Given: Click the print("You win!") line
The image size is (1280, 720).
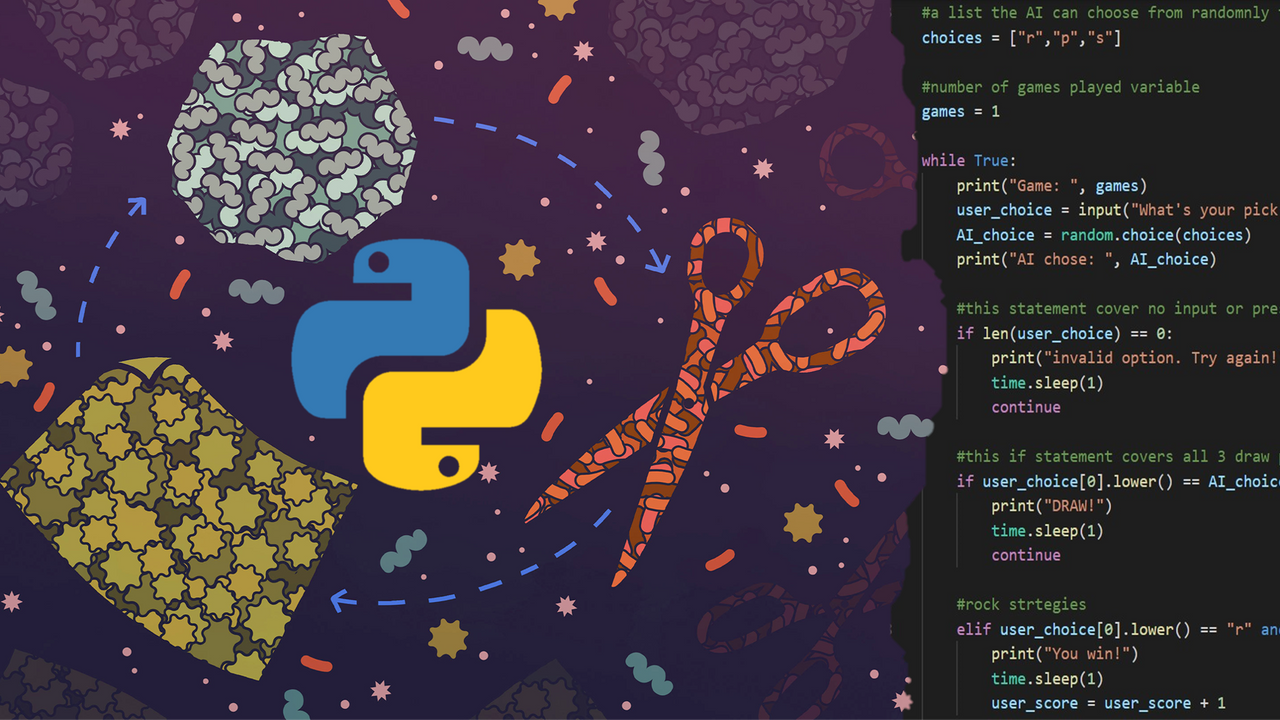Looking at the screenshot, I should (x=1065, y=653).
